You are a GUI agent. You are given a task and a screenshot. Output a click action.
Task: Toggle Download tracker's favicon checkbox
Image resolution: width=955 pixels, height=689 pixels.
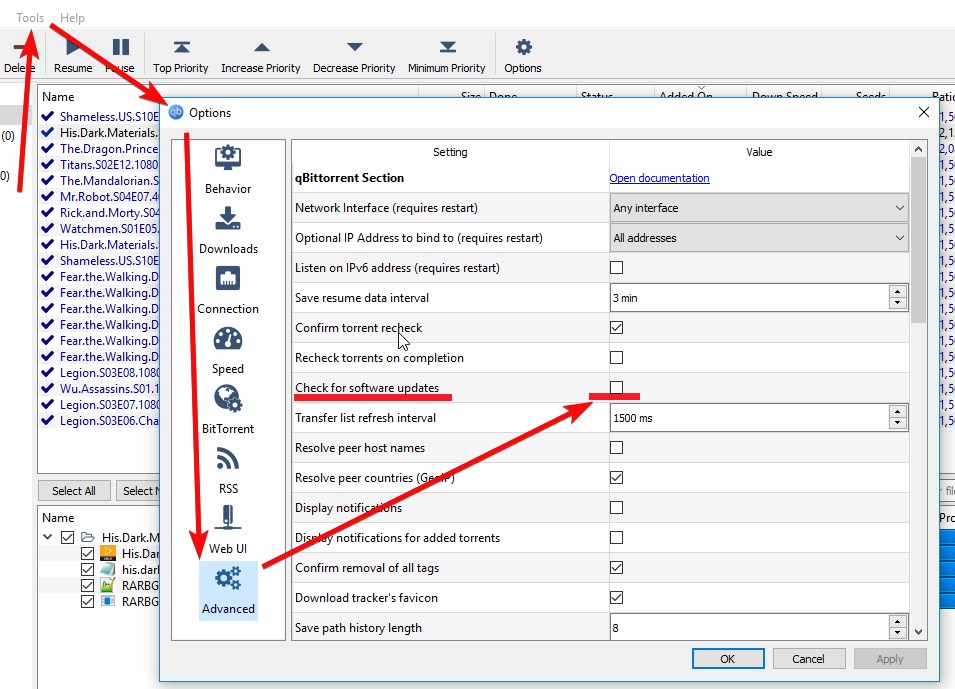[x=616, y=598]
